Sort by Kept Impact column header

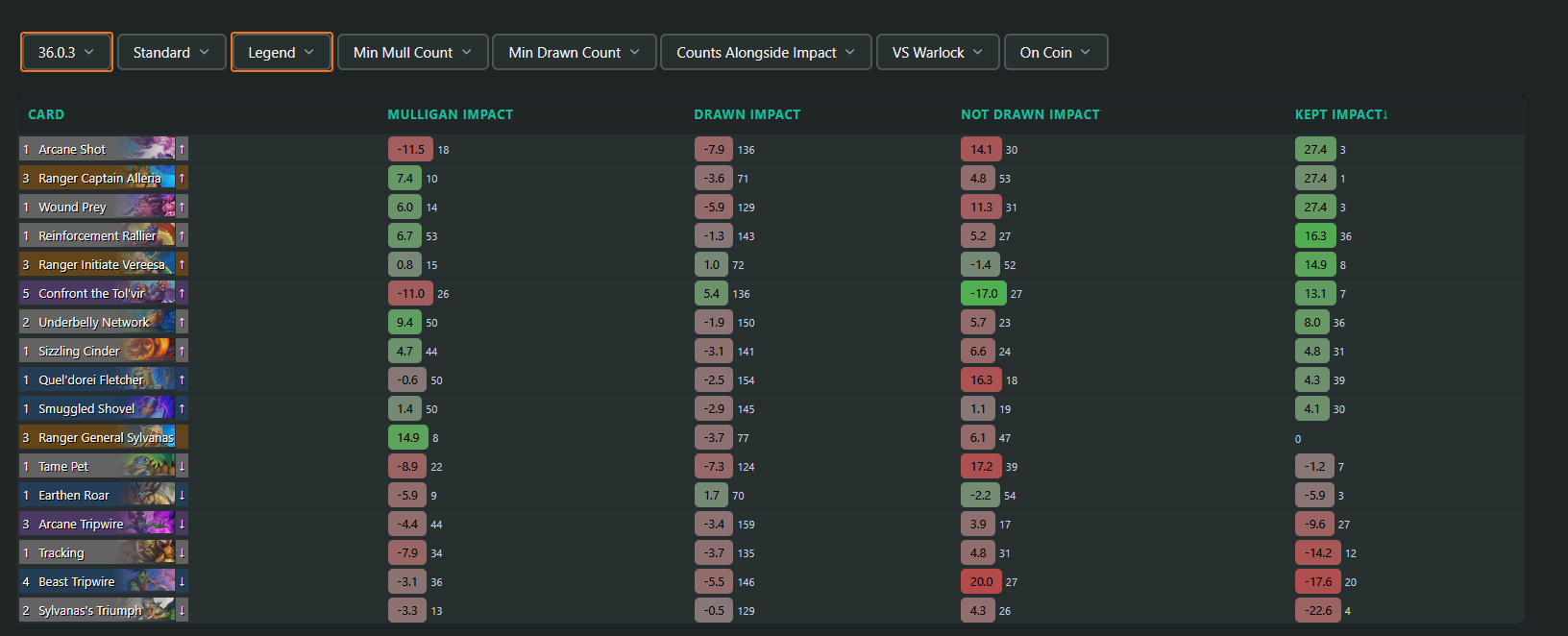1341,114
